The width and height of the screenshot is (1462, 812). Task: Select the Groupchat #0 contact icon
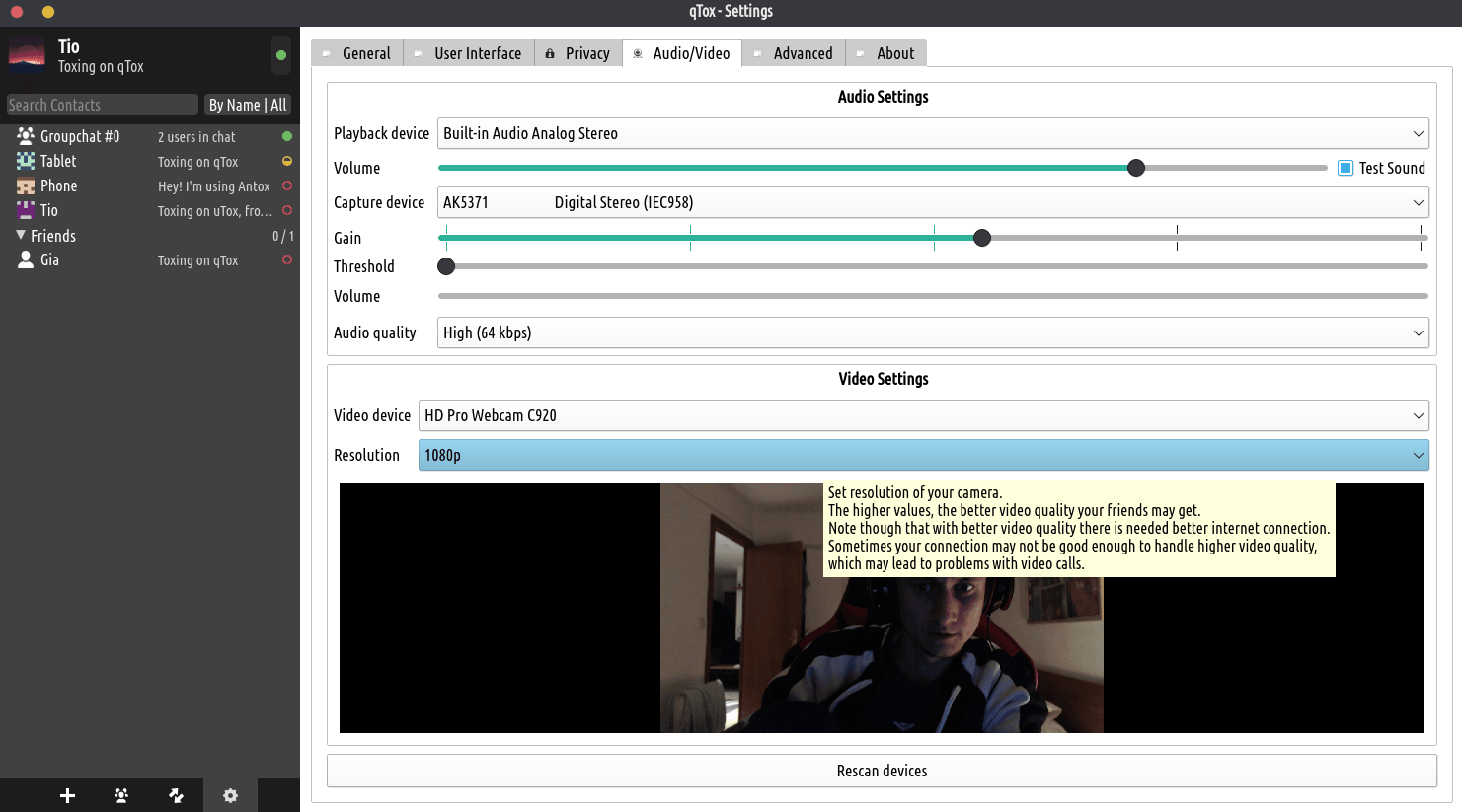click(26, 136)
